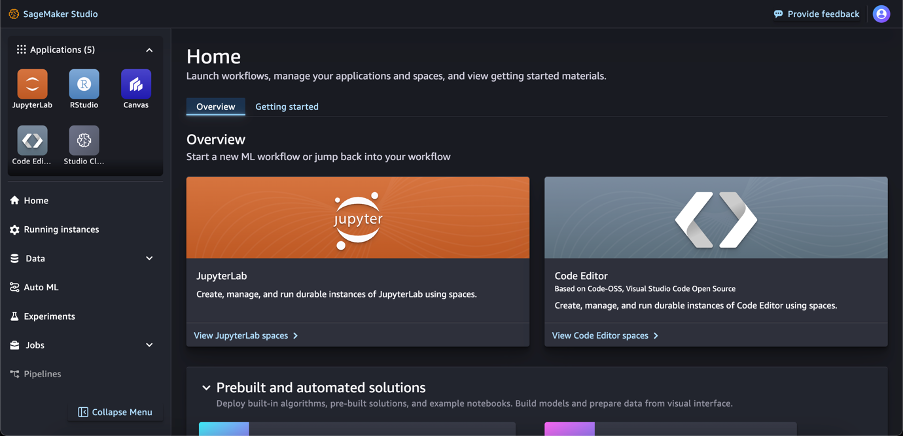Screen dimensions: 904x436
Task: Click the feedback speech bubble icon
Action: (x=778, y=14)
